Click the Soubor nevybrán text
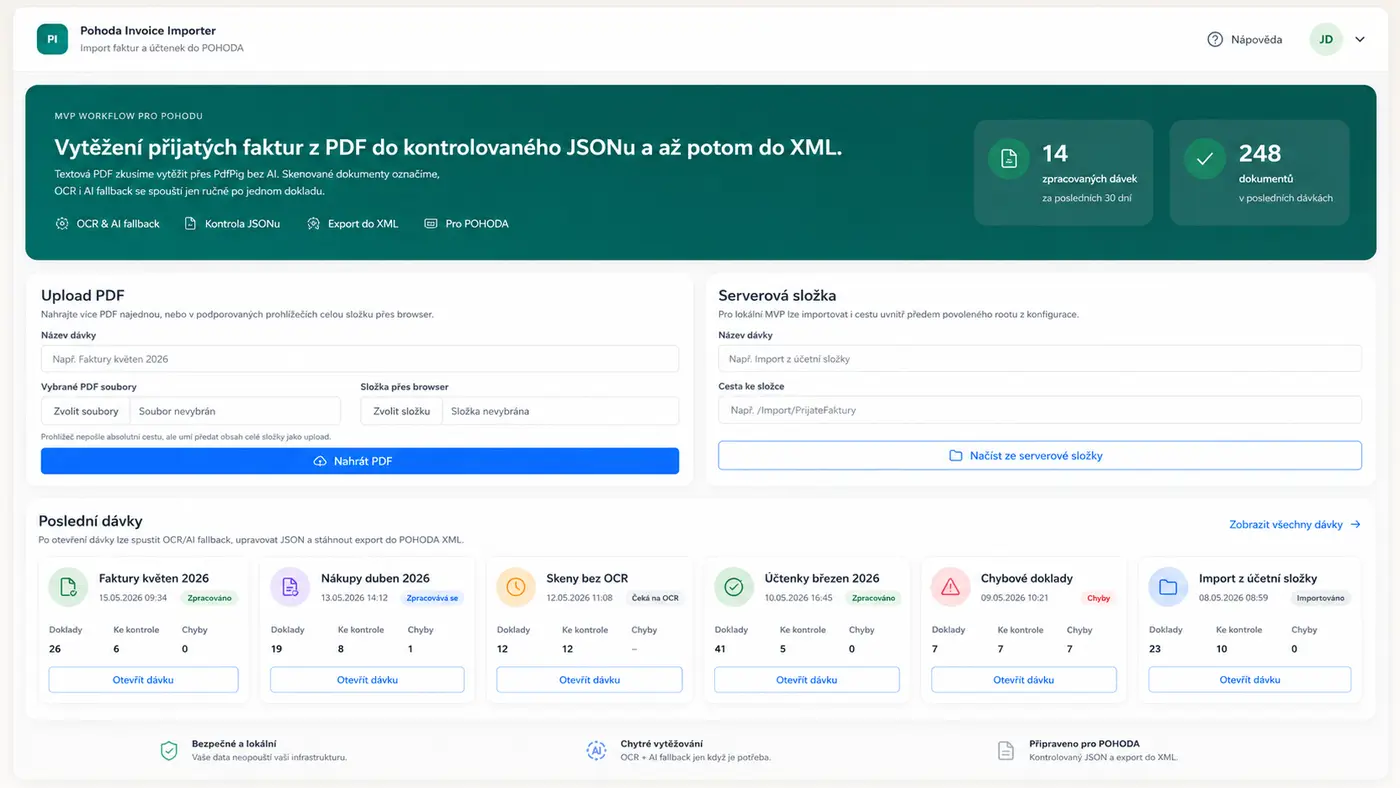 point(177,411)
